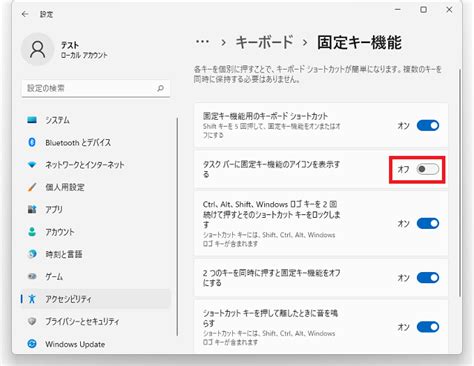This screenshot has width=474, height=366.
Task: Click the アカウント person icon
Action: tap(32, 232)
